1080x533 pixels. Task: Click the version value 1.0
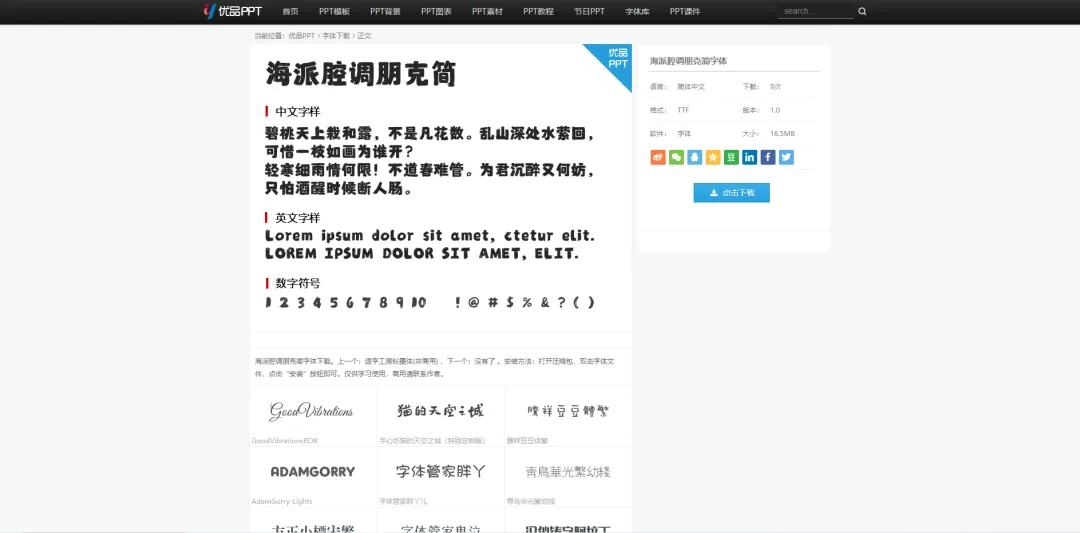click(775, 110)
